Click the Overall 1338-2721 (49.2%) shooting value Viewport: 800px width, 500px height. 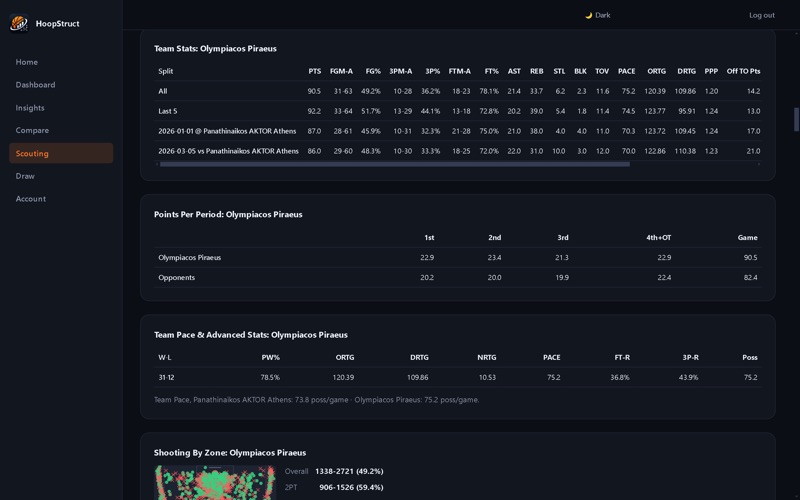pyautogui.click(x=349, y=471)
